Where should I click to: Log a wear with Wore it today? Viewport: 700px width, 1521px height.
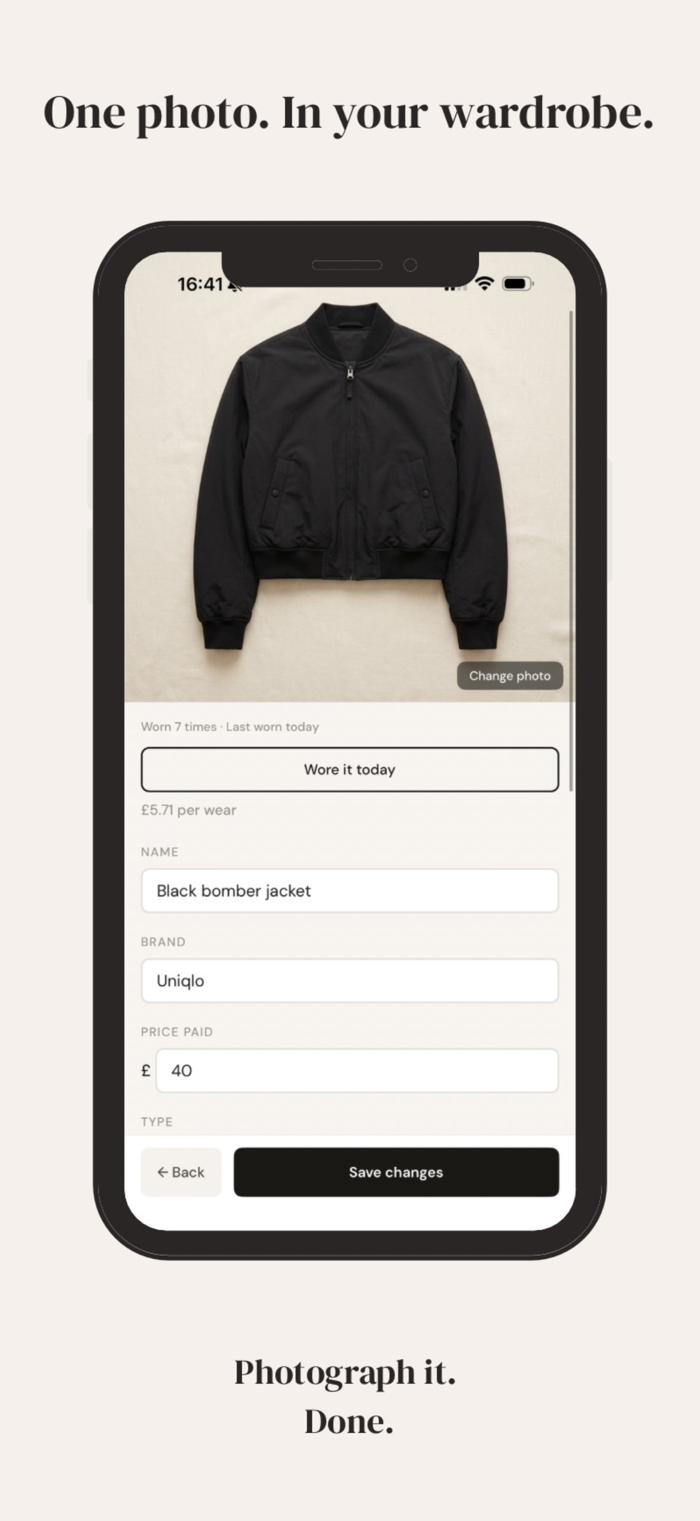click(x=350, y=770)
